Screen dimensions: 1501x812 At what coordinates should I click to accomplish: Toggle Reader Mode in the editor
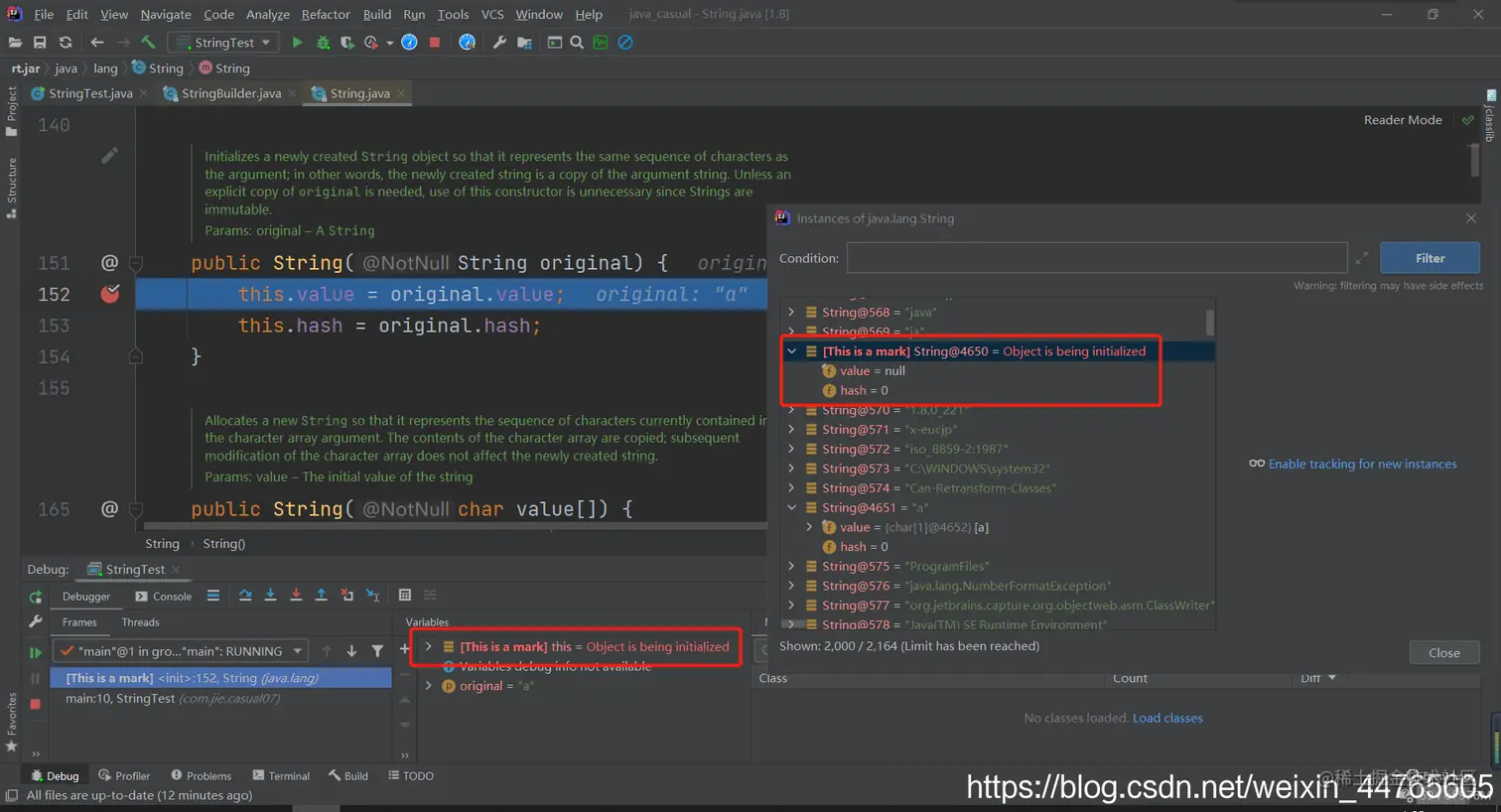(1403, 120)
